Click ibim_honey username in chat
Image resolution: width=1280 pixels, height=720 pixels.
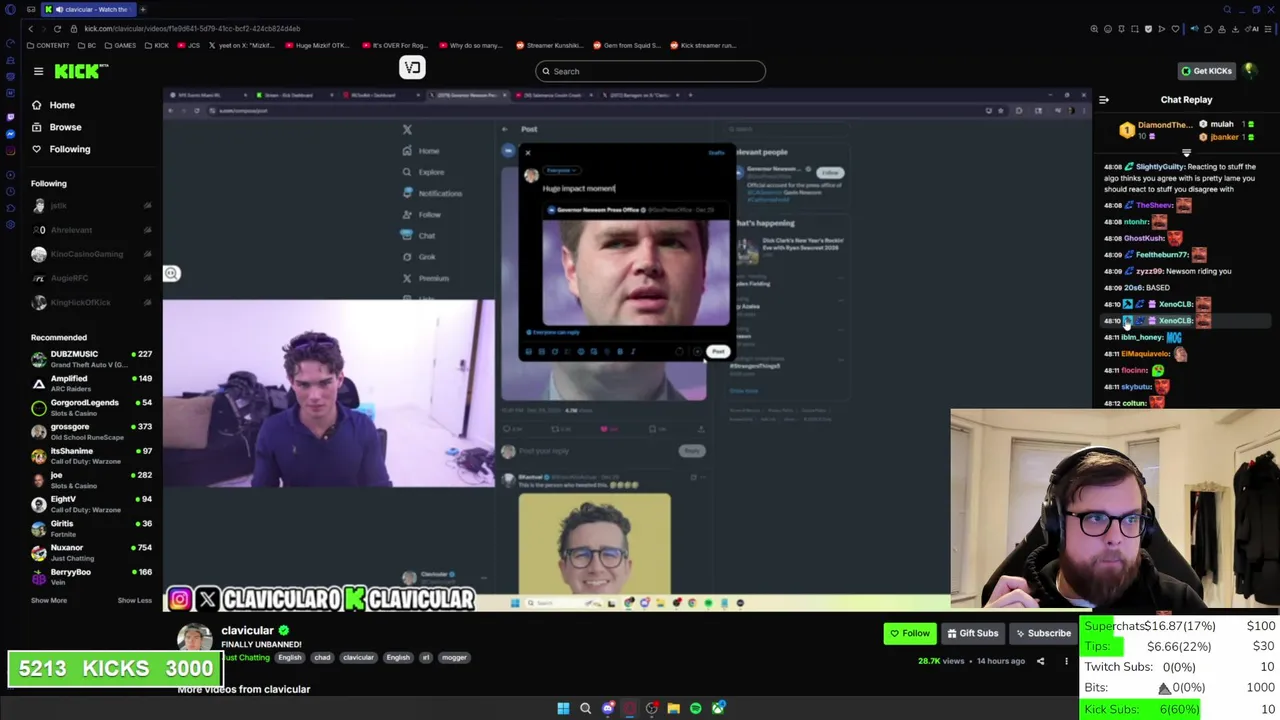pyautogui.click(x=1142, y=337)
